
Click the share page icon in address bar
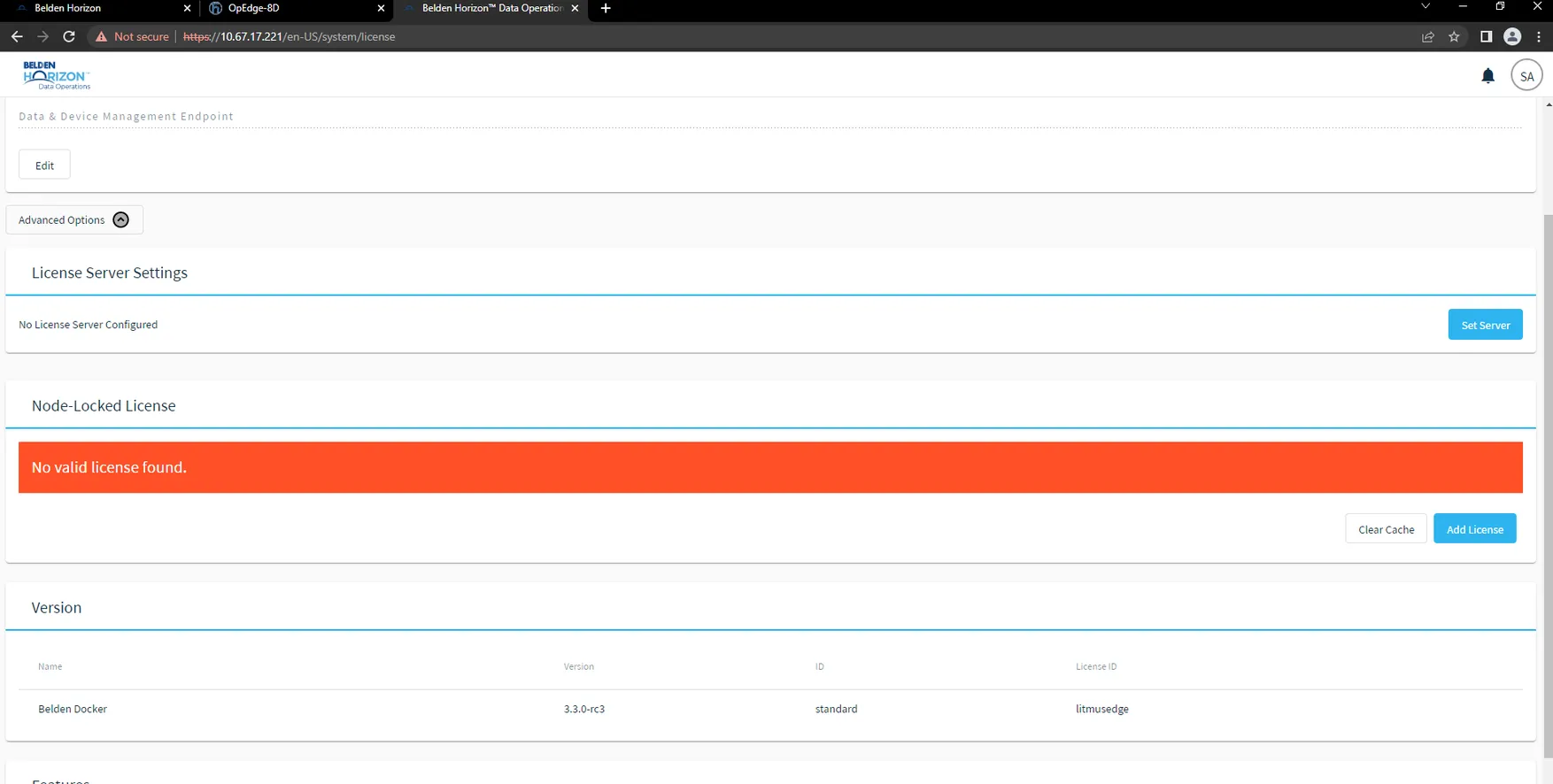(1428, 36)
